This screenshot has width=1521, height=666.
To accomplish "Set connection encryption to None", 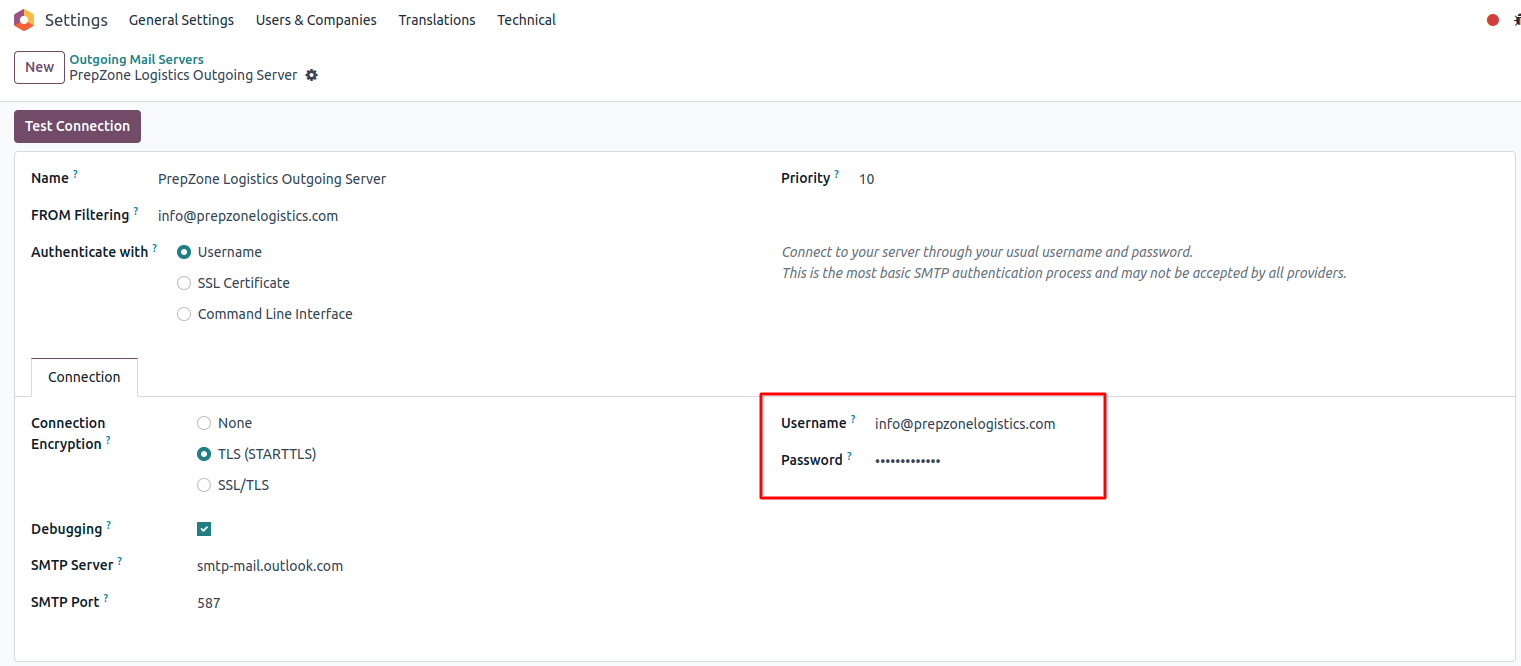I will pyautogui.click(x=204, y=423).
